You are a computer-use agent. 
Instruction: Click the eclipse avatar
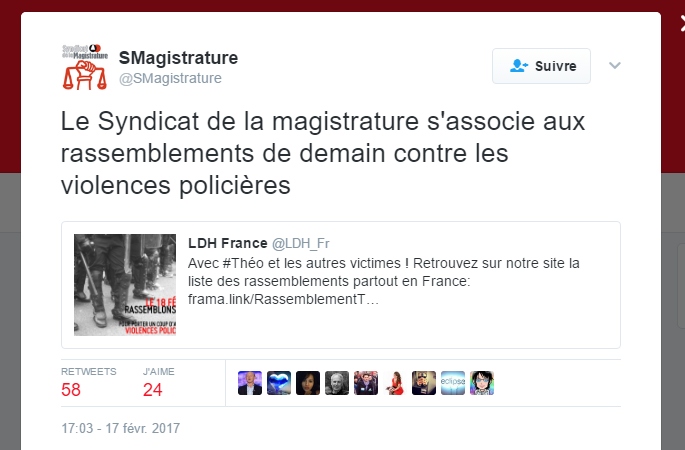tap(453, 383)
